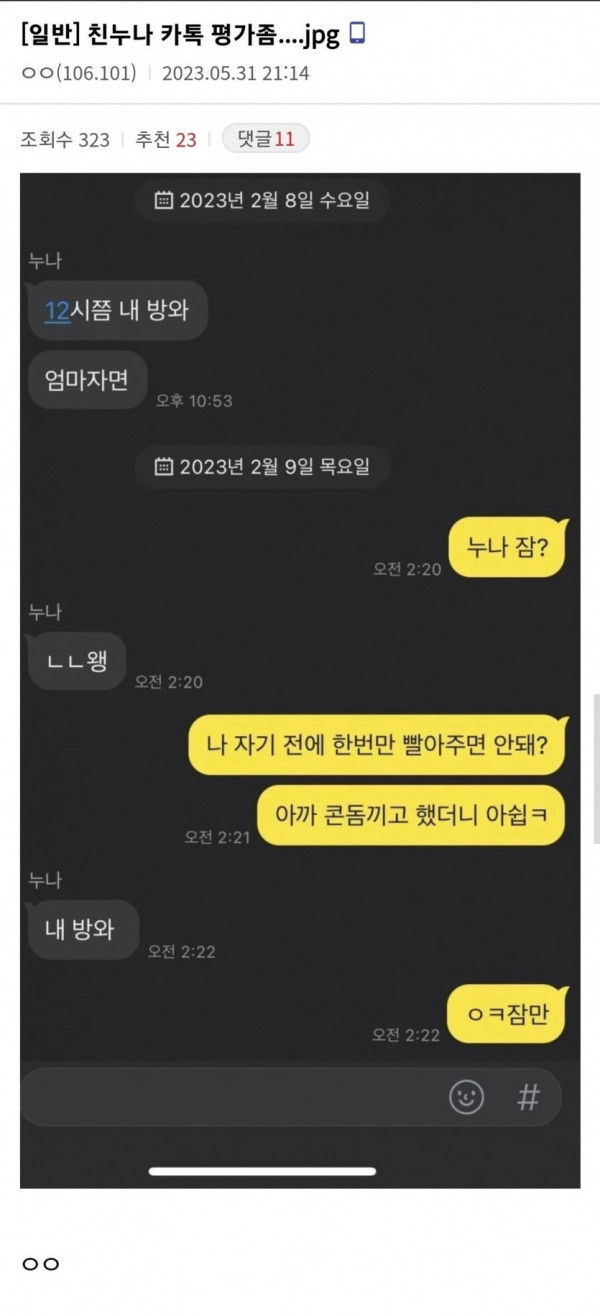This screenshot has height=1316, width=600.
Task: Tap the yellow ㅇㅋ잠만 message bubble
Action: point(506,1014)
